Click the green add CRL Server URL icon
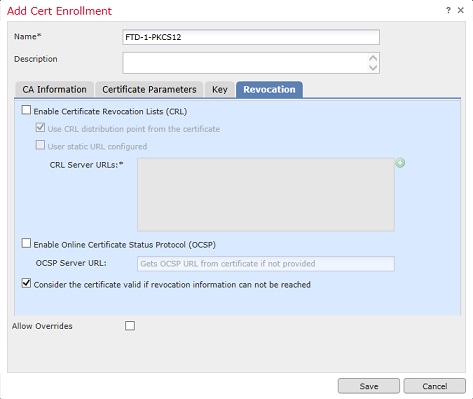This screenshot has width=473, height=399. (400, 163)
